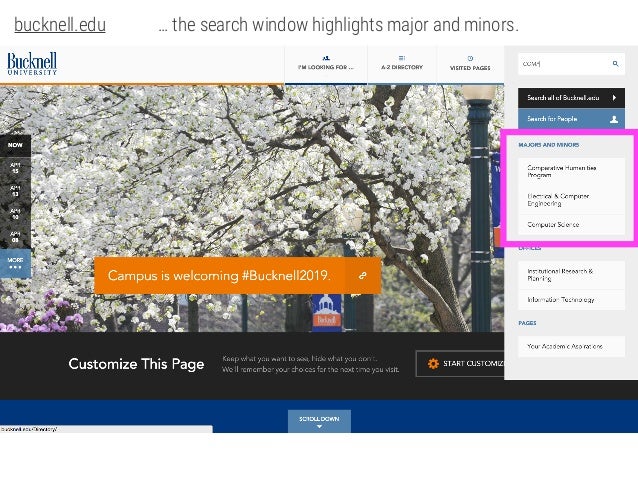
Task: Click arrow icon on Search all of Bucknell.edu
Action: (614, 98)
